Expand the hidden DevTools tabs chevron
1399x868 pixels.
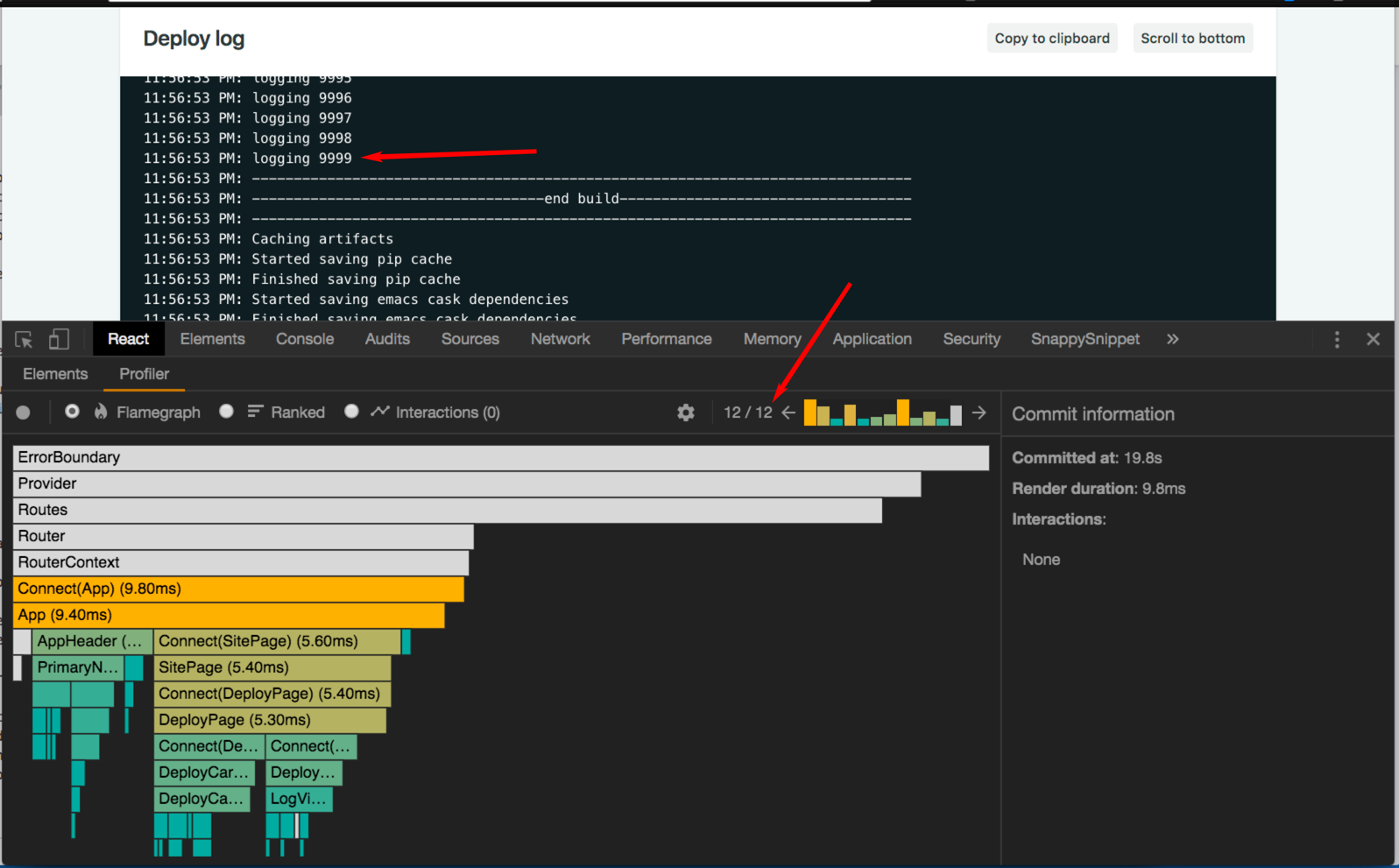tap(1173, 340)
